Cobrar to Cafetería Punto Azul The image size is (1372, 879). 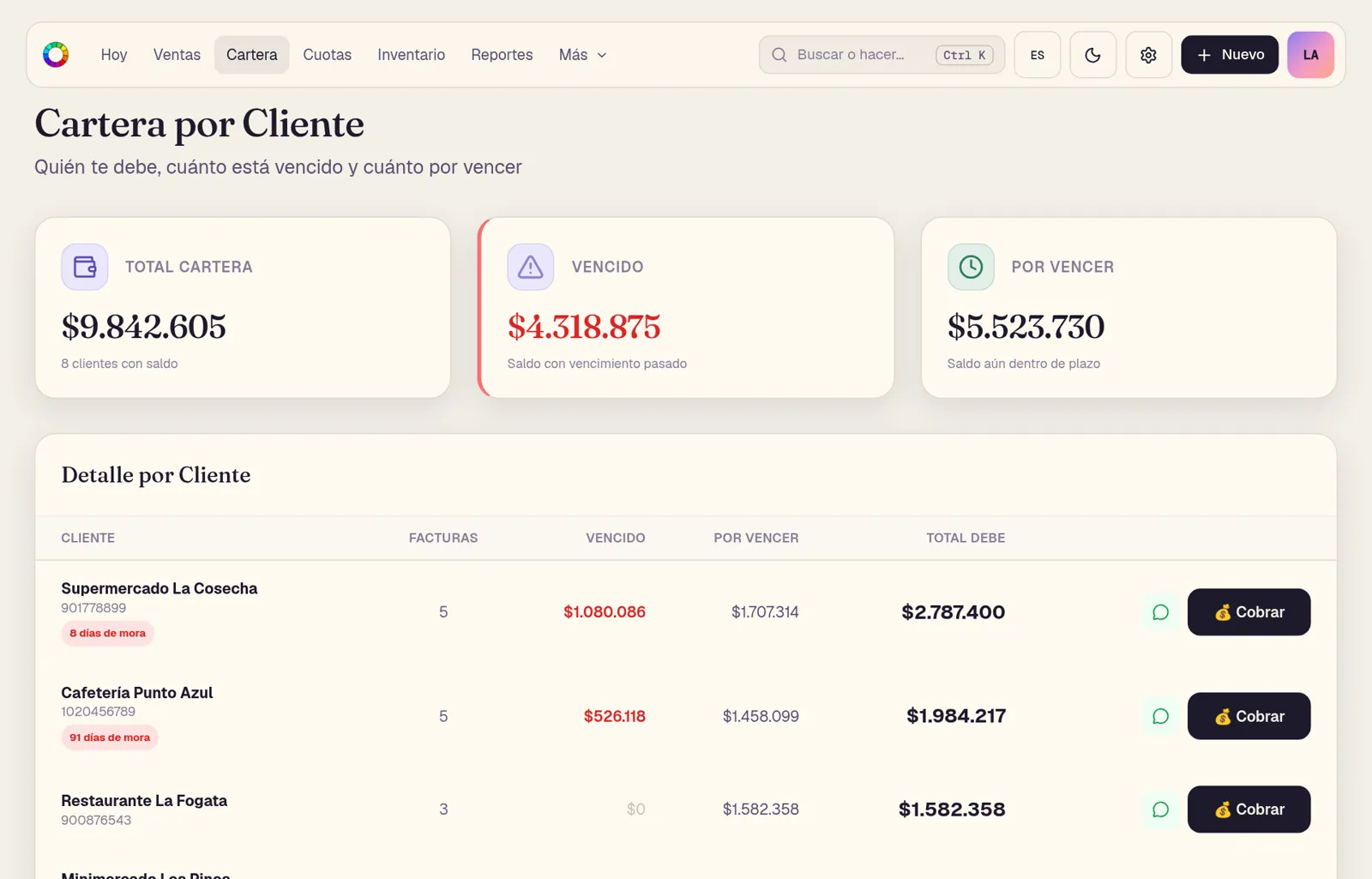click(1249, 716)
